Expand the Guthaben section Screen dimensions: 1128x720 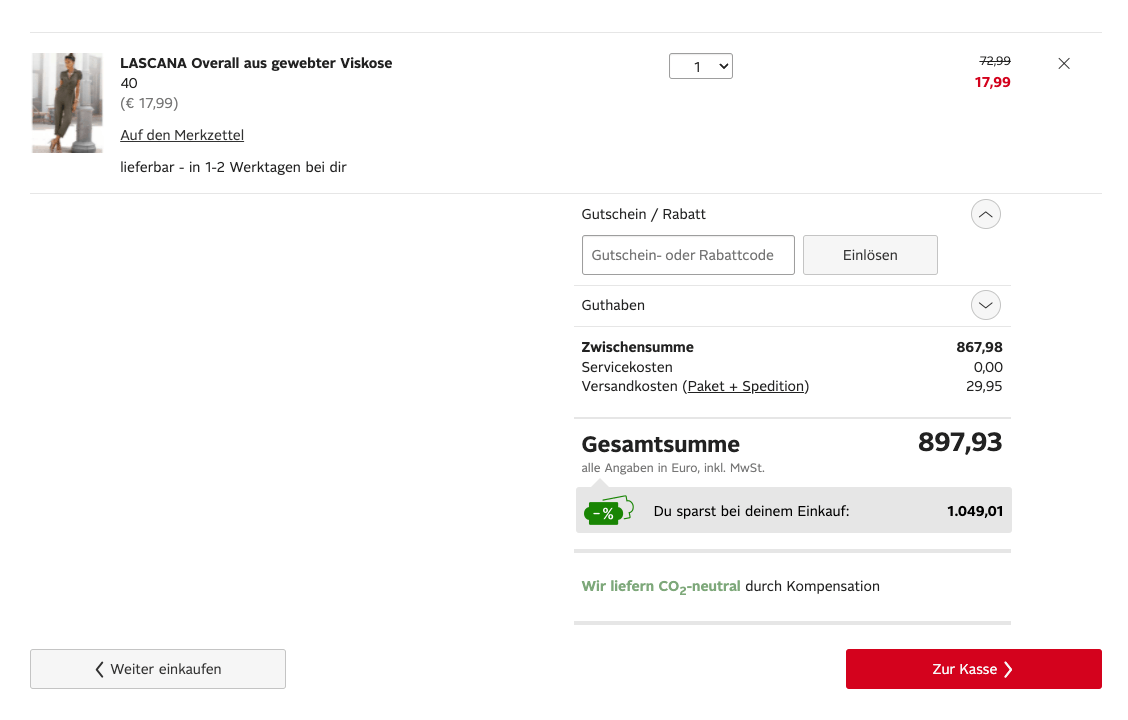(986, 305)
